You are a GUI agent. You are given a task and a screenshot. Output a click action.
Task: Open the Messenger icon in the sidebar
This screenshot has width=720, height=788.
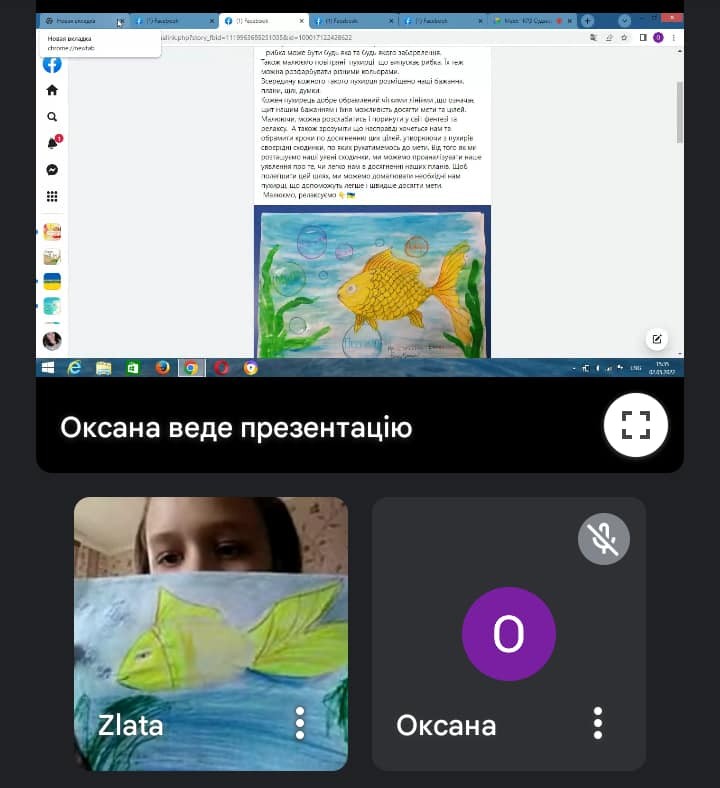(52, 170)
